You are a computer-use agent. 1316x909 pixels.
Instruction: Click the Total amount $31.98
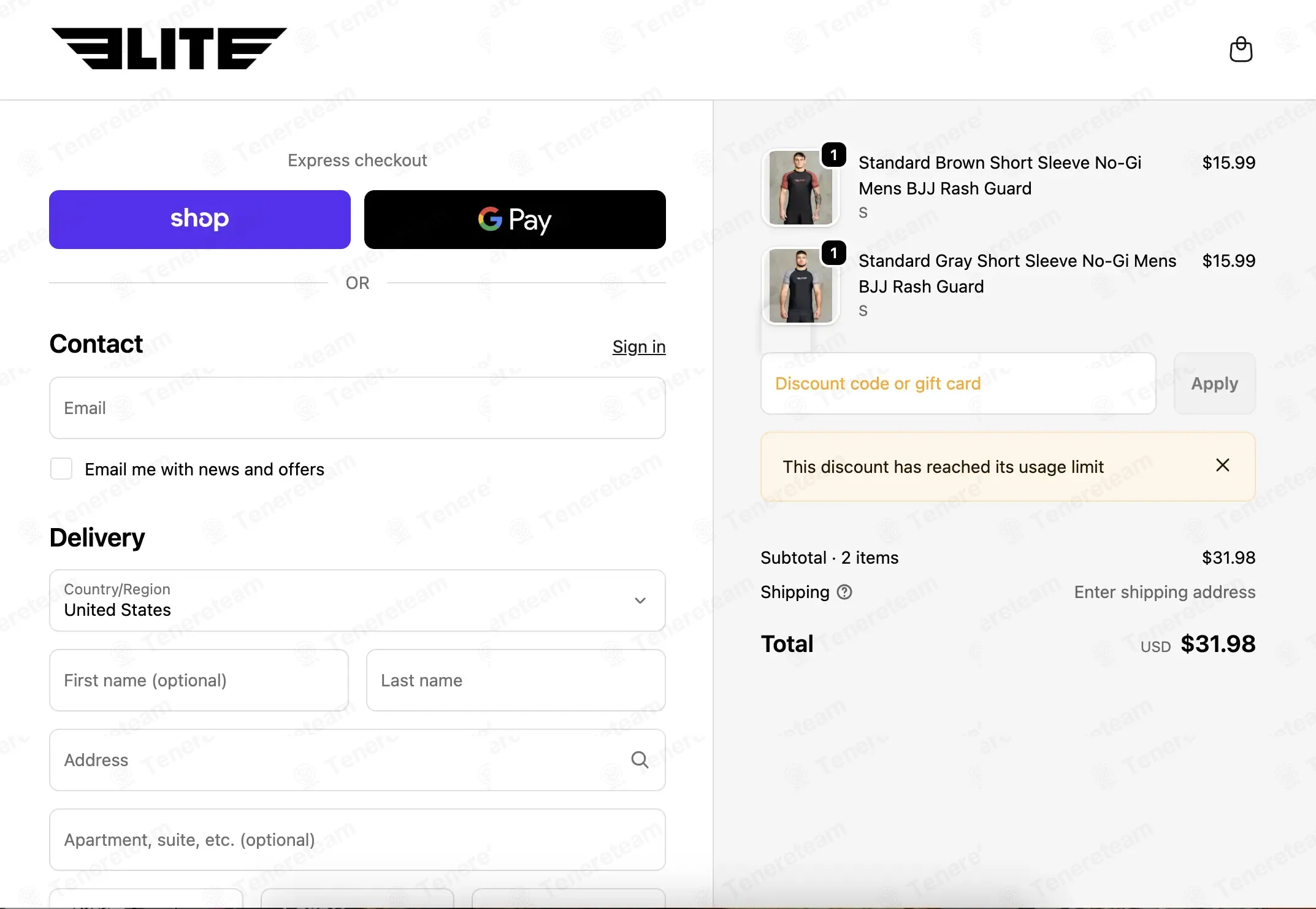(1218, 644)
